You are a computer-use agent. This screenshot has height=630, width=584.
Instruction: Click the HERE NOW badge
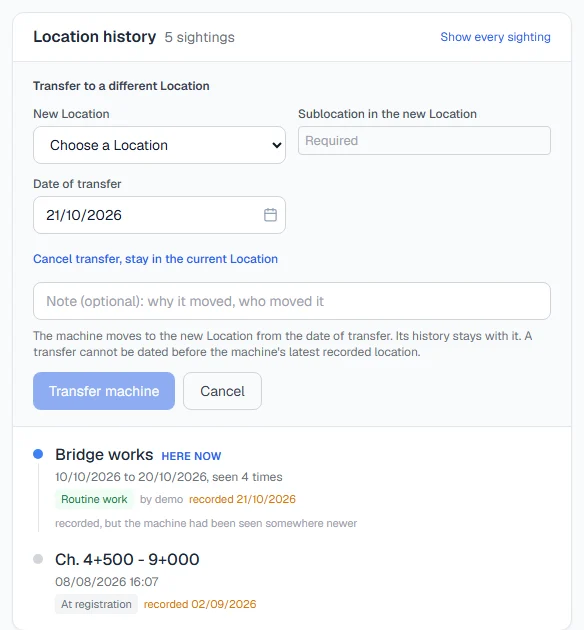pyautogui.click(x=191, y=456)
